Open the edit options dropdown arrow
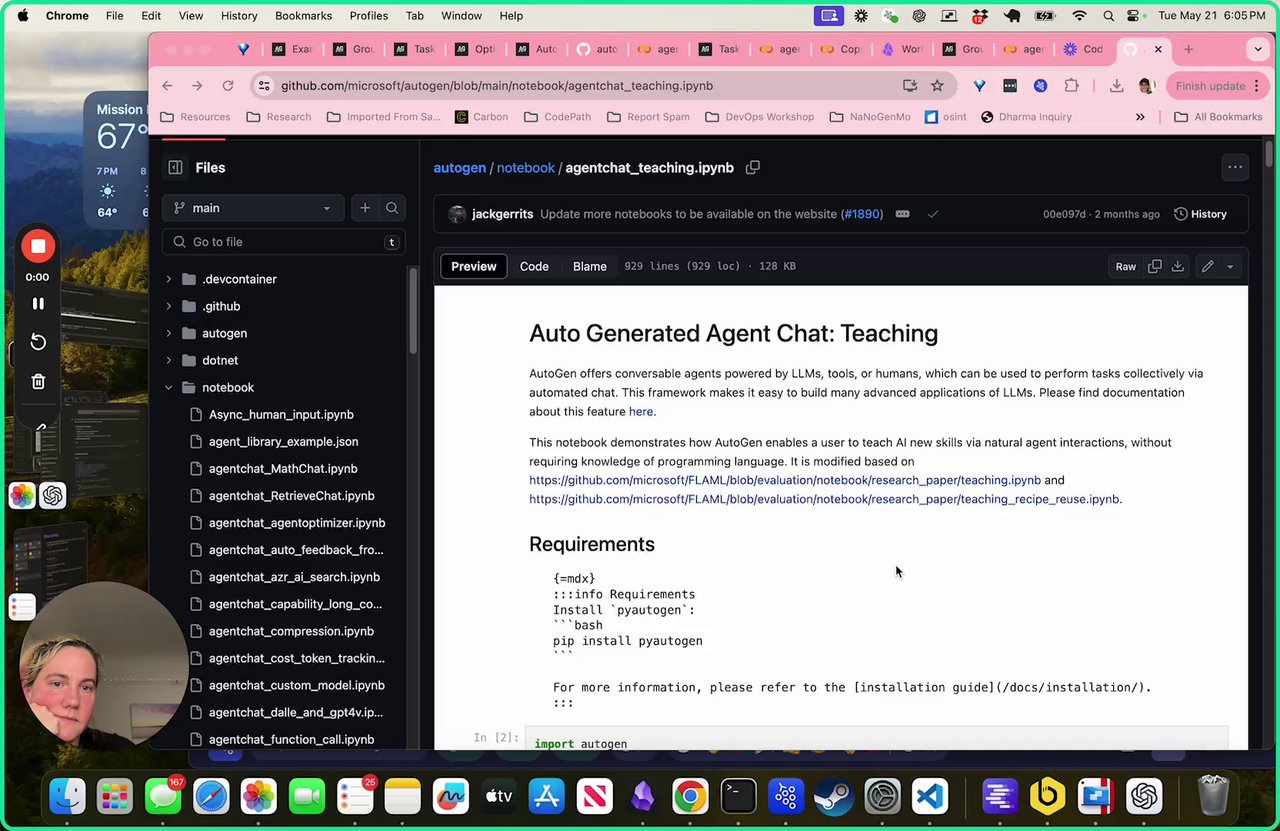Viewport: 1280px width, 831px height. click(x=1230, y=266)
